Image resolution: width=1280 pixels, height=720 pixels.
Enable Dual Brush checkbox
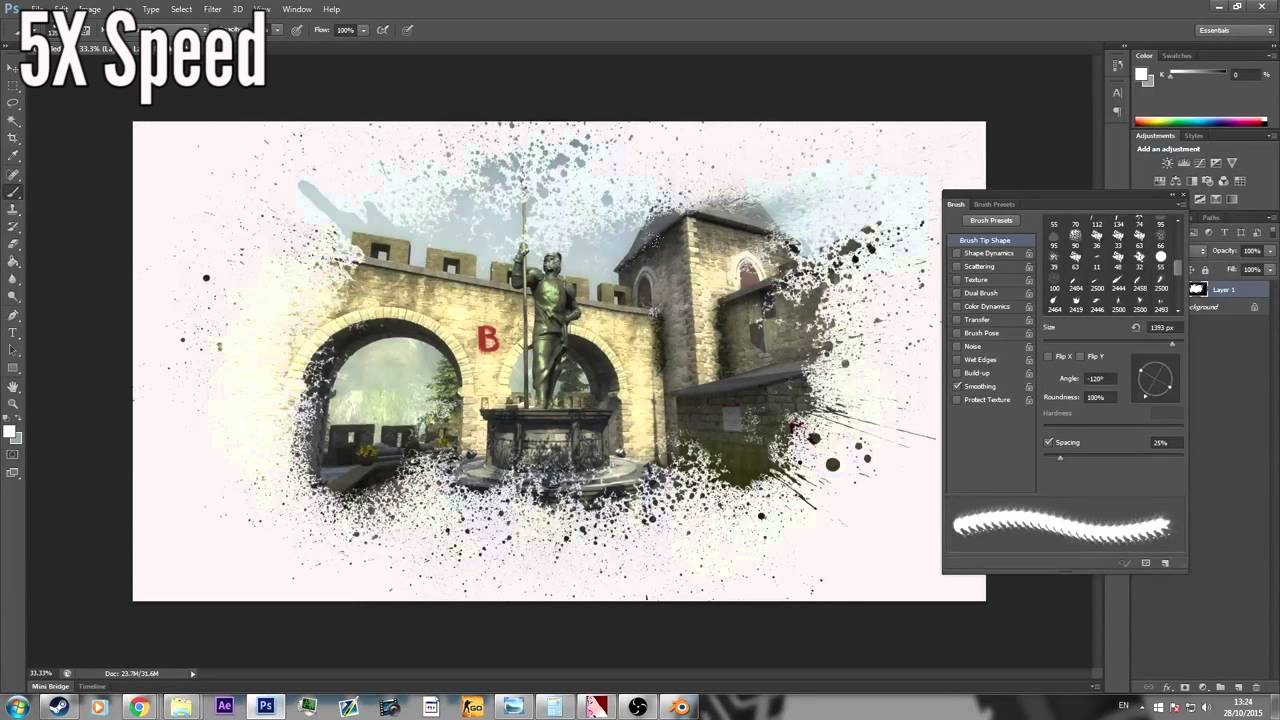pos(957,293)
